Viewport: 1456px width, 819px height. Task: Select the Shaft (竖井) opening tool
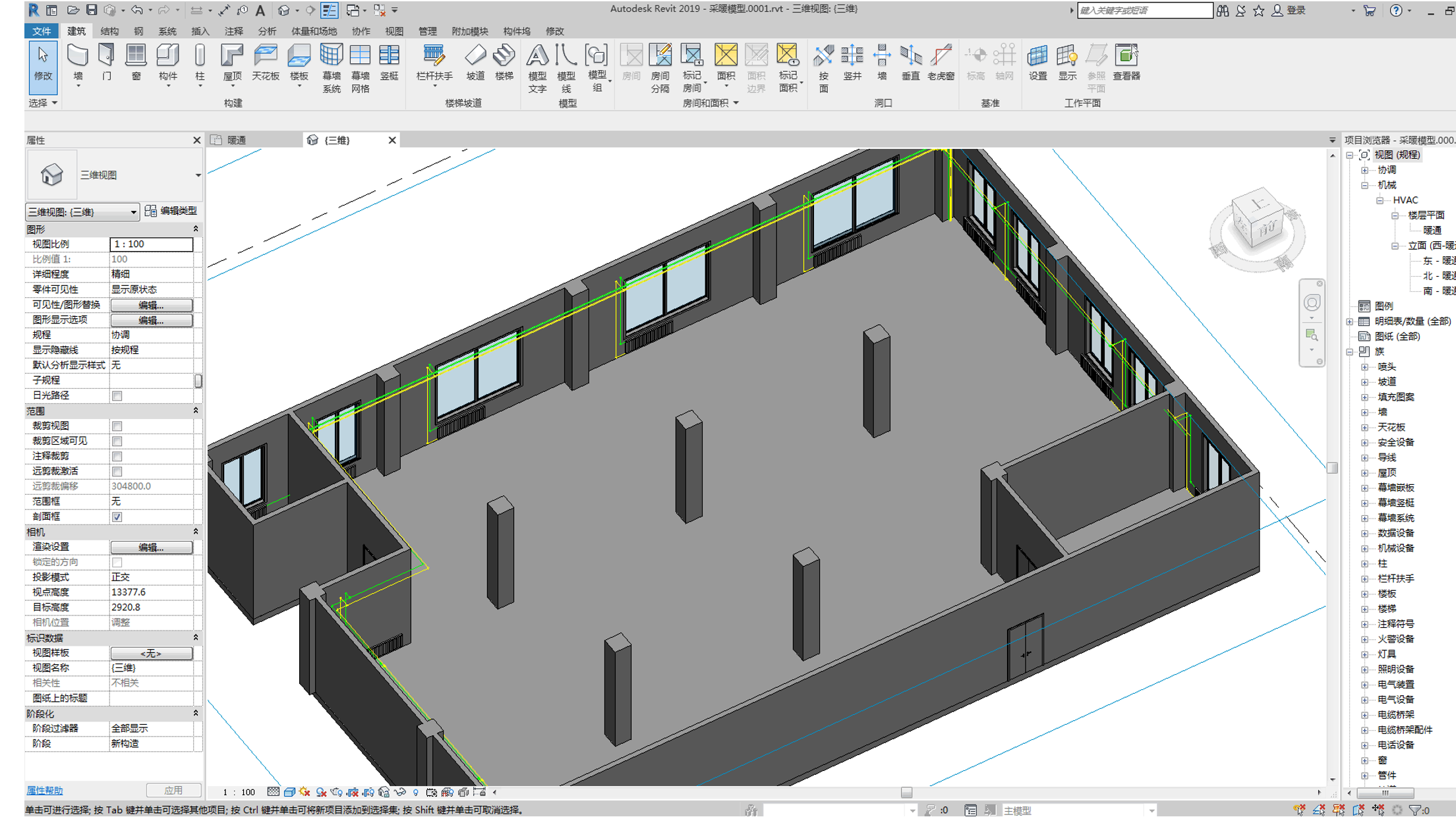click(x=852, y=63)
